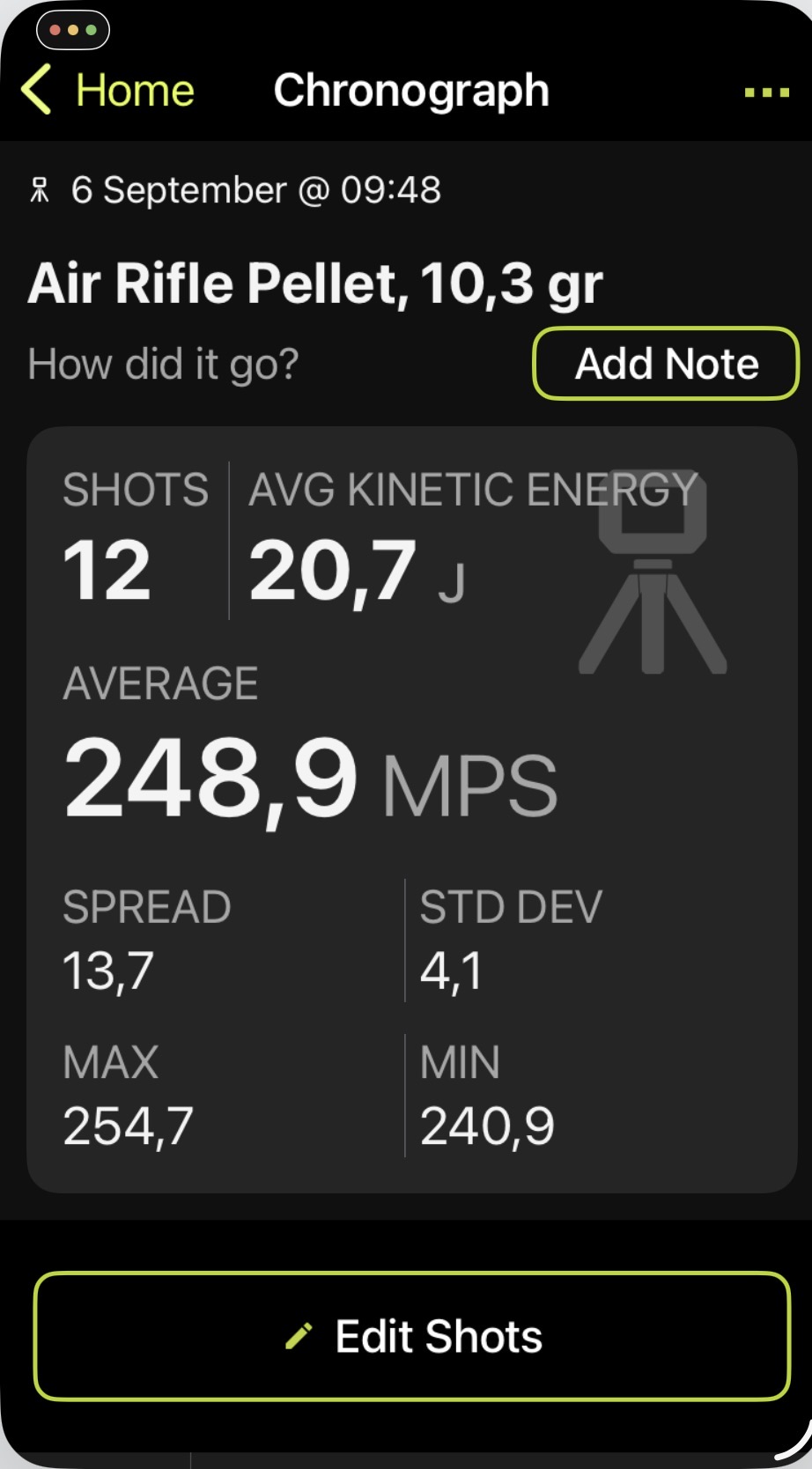The width and height of the screenshot is (812, 1469).
Task: Select the Max velocity 254,7
Action: pyautogui.click(x=128, y=1126)
